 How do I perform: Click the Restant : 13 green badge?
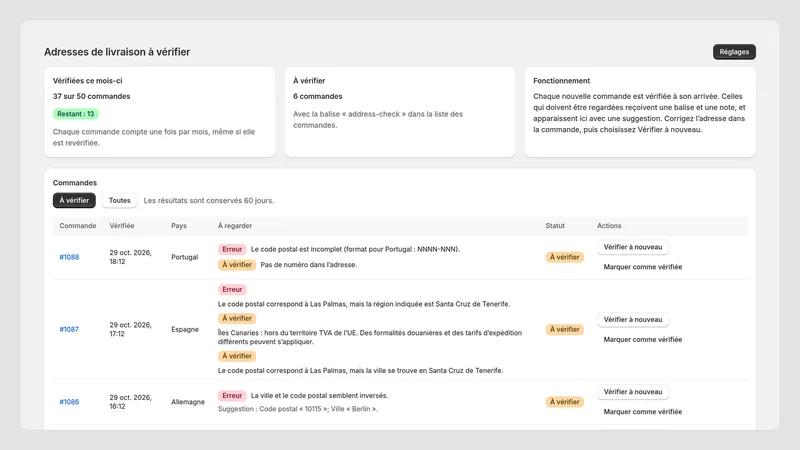[x=76, y=114]
